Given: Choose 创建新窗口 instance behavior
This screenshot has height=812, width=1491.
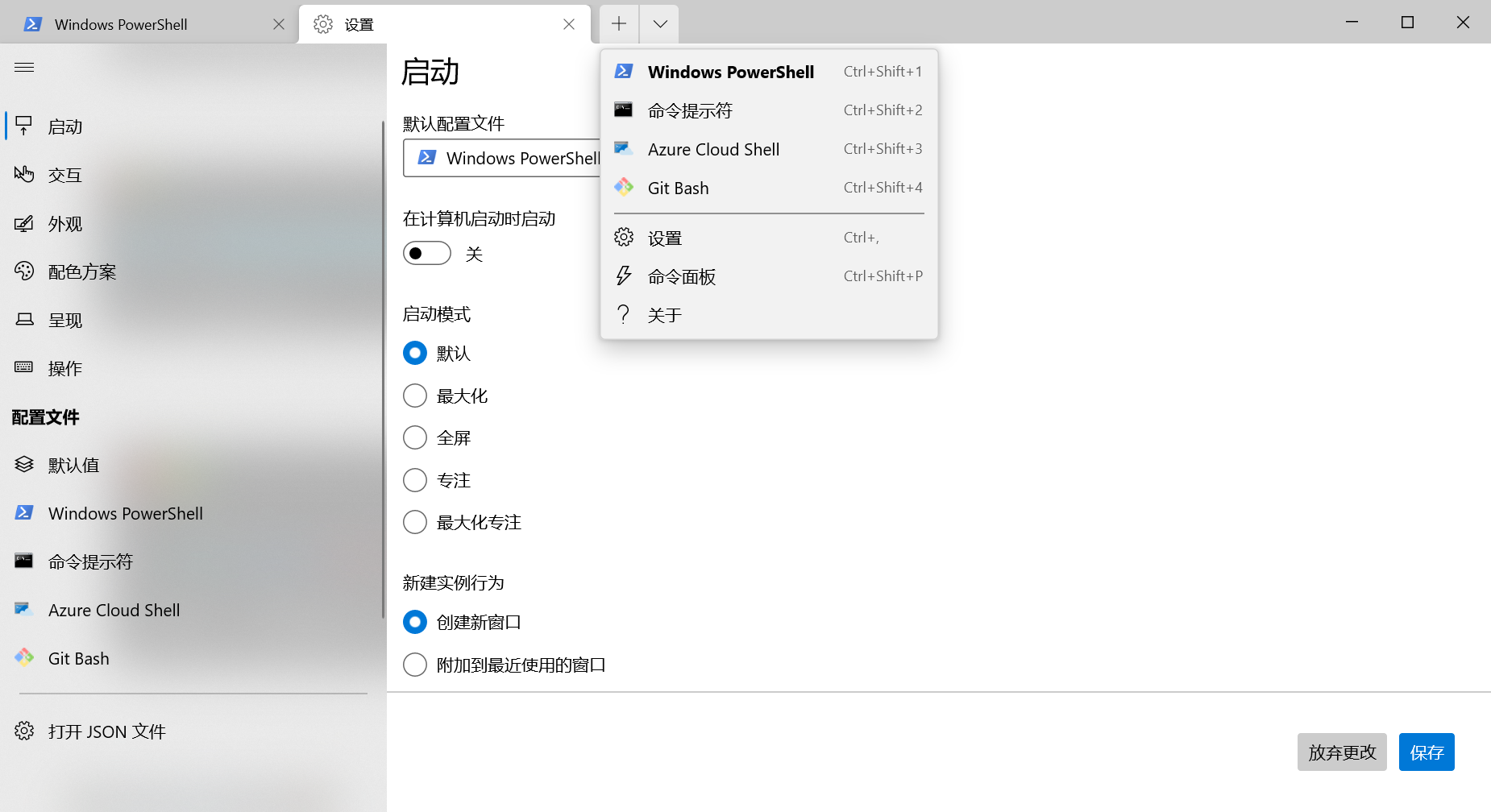Looking at the screenshot, I should [415, 622].
